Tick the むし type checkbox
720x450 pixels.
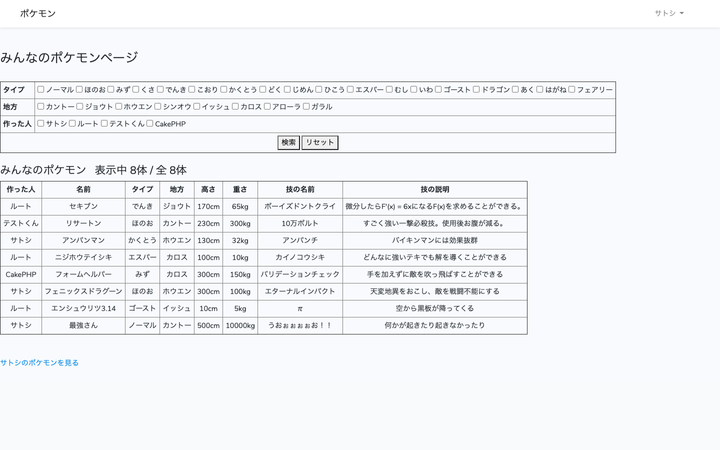389,90
